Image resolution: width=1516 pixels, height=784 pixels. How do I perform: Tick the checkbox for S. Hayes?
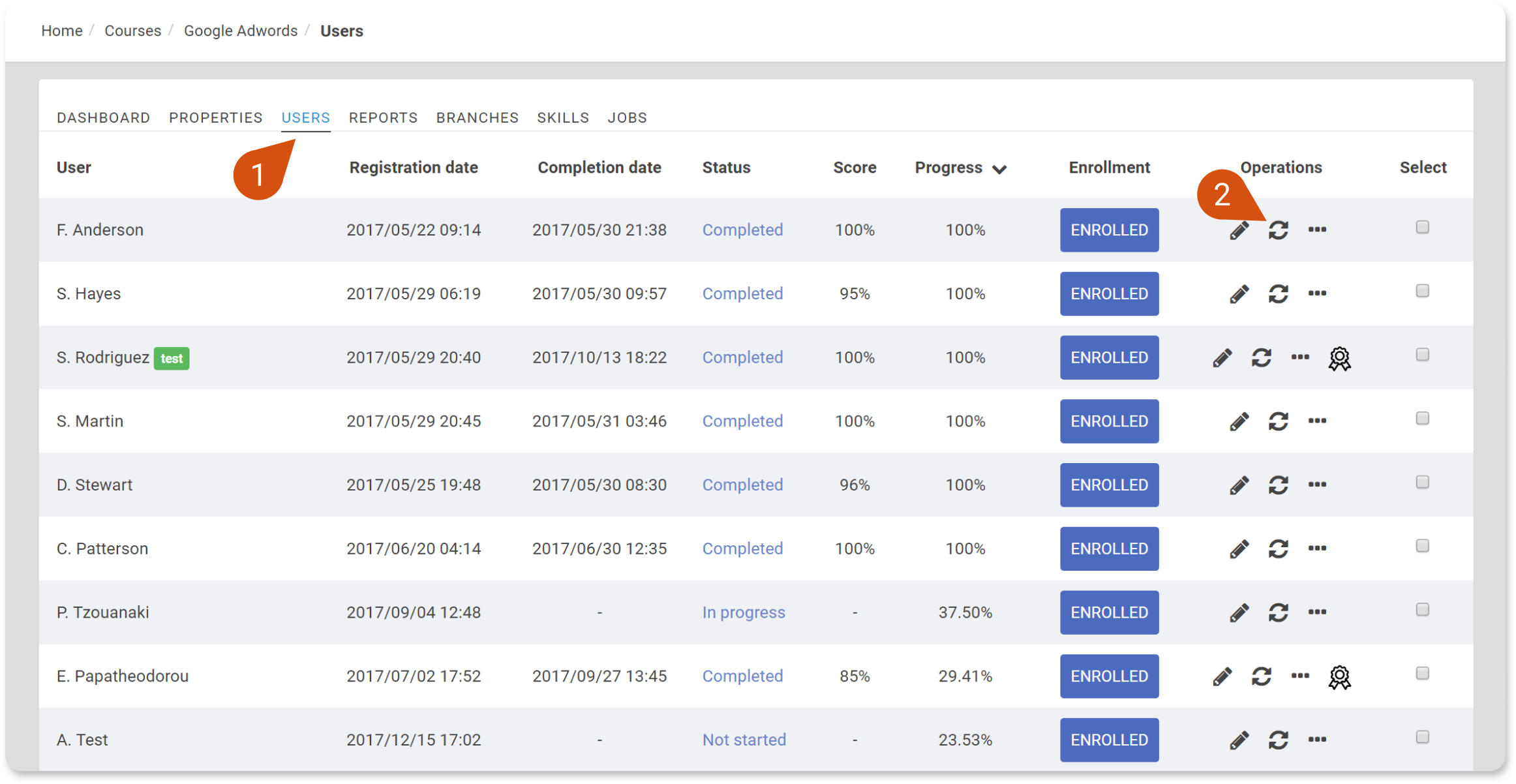pos(1423,291)
